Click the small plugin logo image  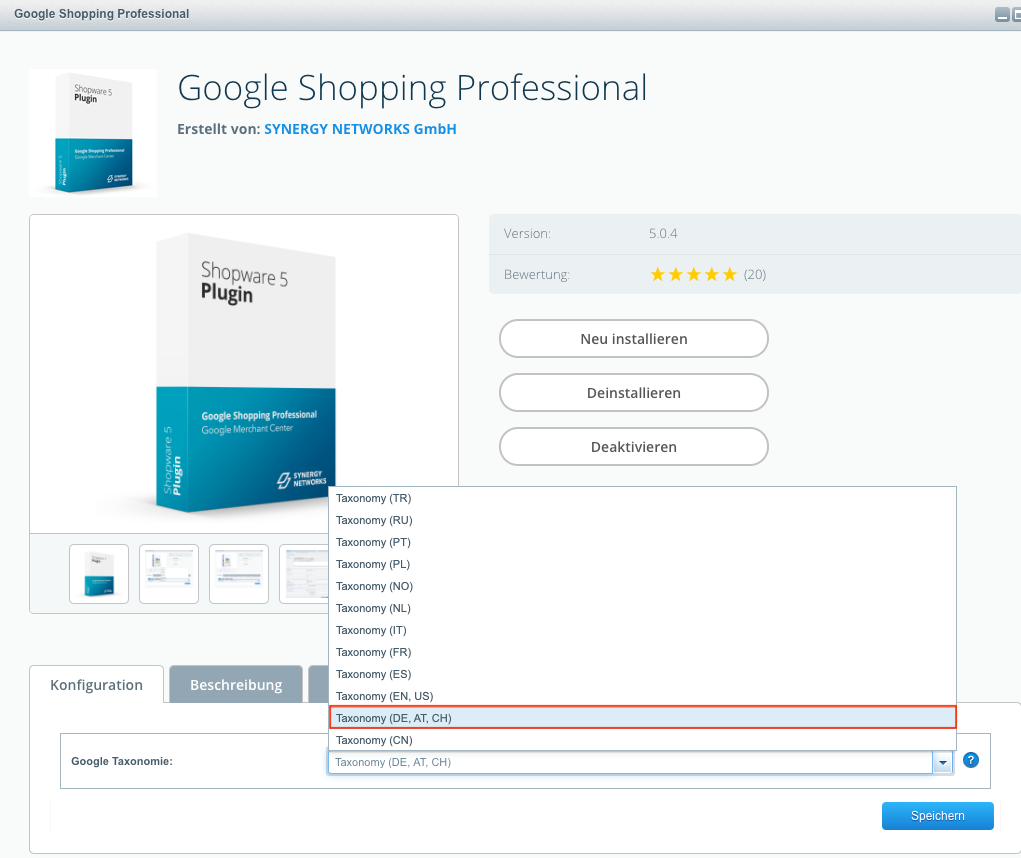(x=93, y=133)
